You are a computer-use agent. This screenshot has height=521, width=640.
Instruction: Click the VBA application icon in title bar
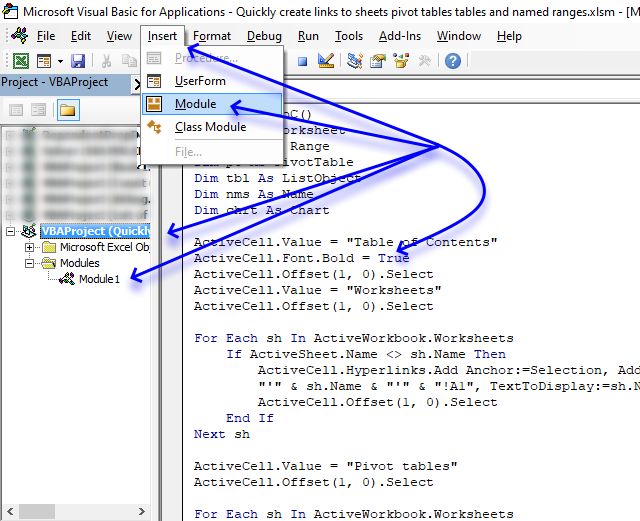[10, 11]
